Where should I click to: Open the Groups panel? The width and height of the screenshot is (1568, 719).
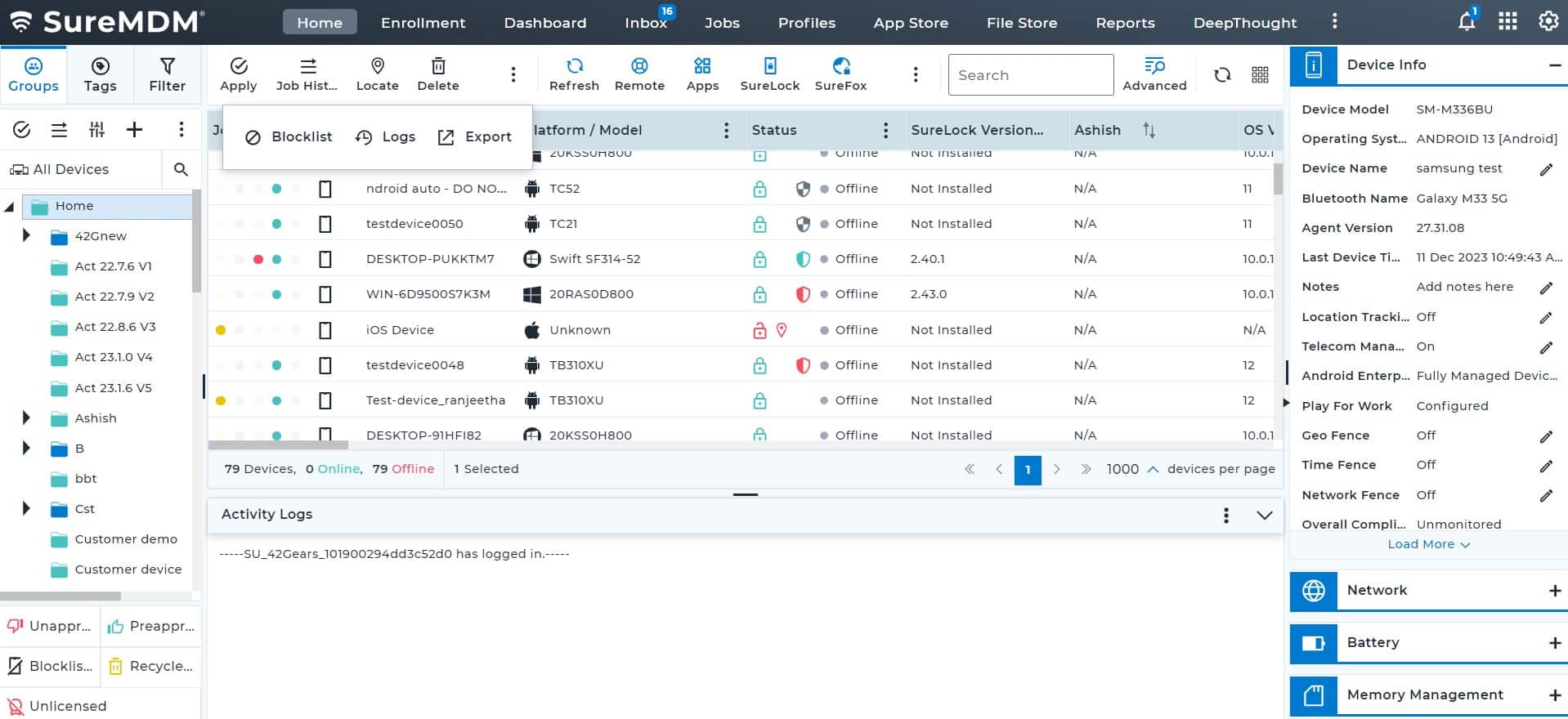click(34, 74)
